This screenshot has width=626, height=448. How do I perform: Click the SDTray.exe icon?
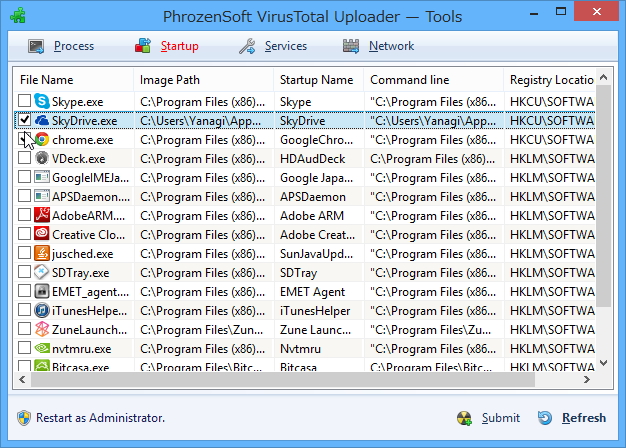tap(42, 272)
